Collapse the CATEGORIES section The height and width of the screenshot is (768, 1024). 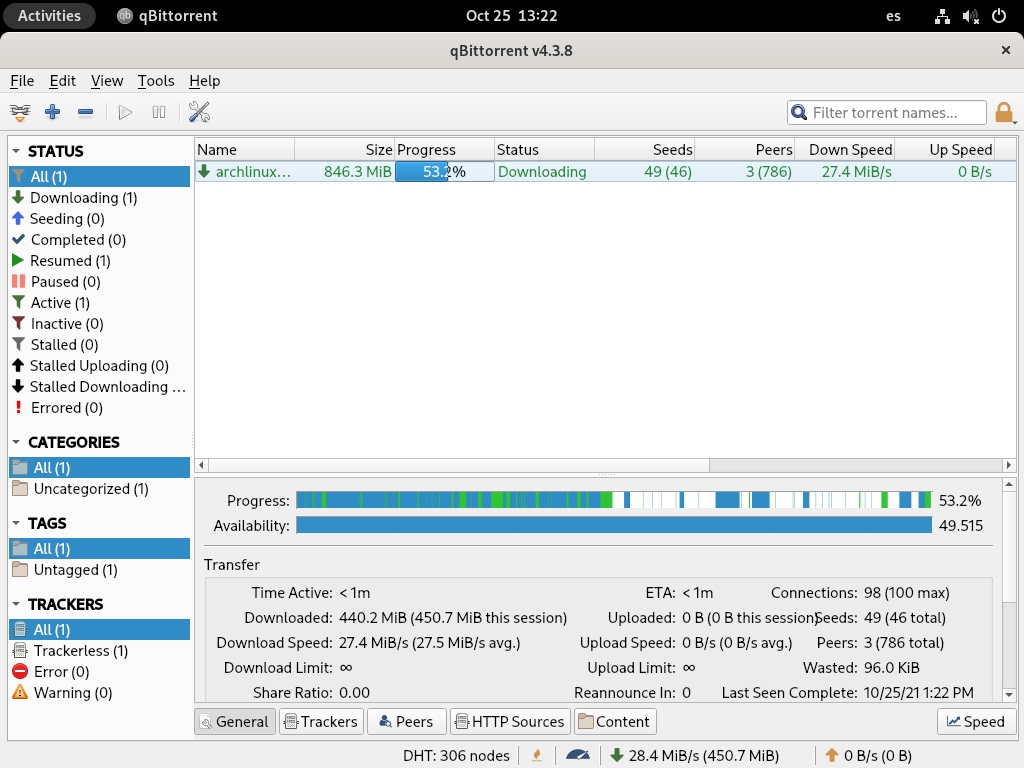tap(16, 442)
